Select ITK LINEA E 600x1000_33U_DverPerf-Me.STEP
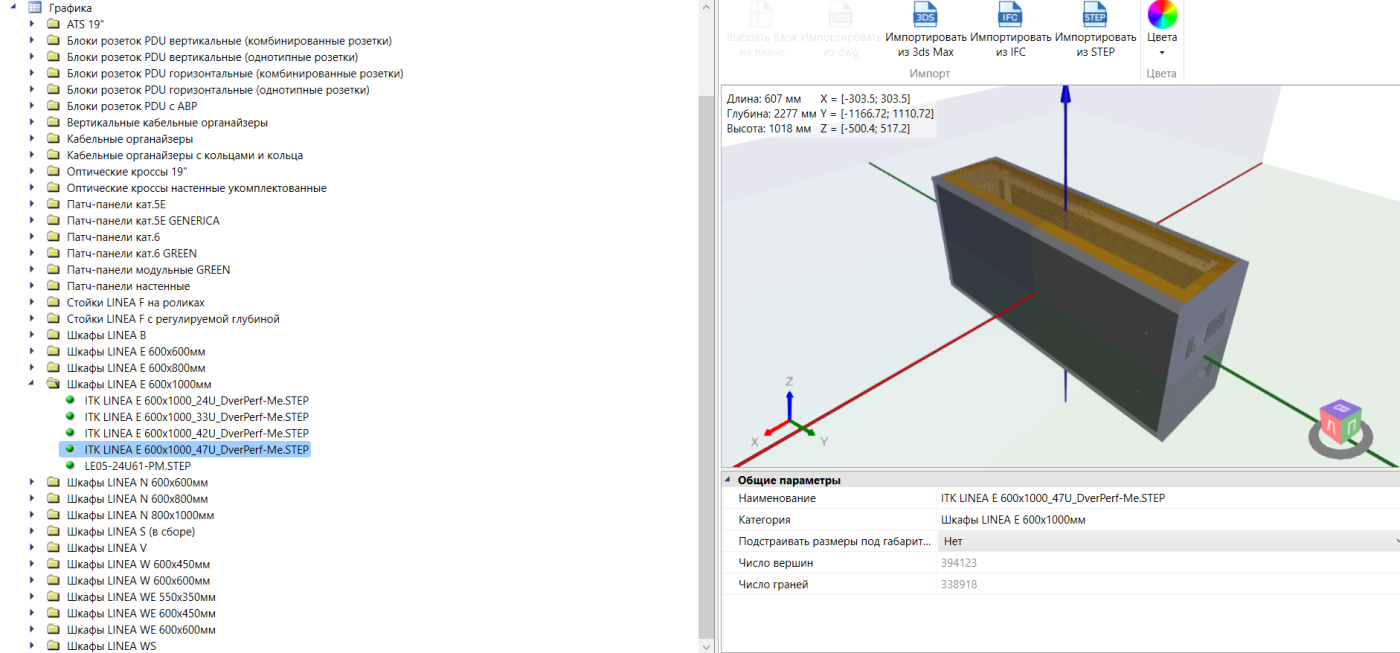Viewport: 1400px width, 653px height. click(197, 417)
